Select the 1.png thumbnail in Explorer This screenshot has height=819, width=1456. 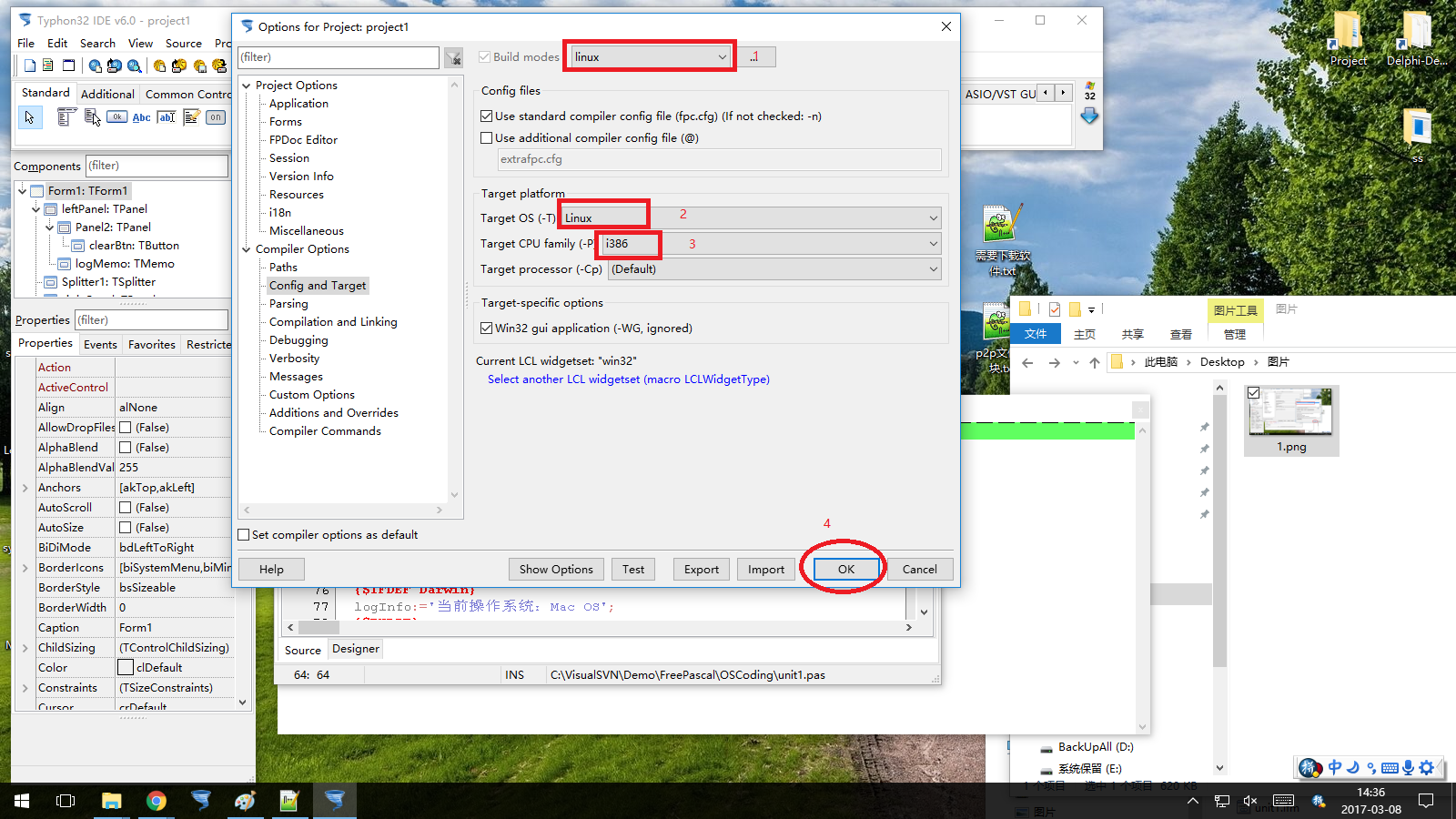pos(1291,420)
